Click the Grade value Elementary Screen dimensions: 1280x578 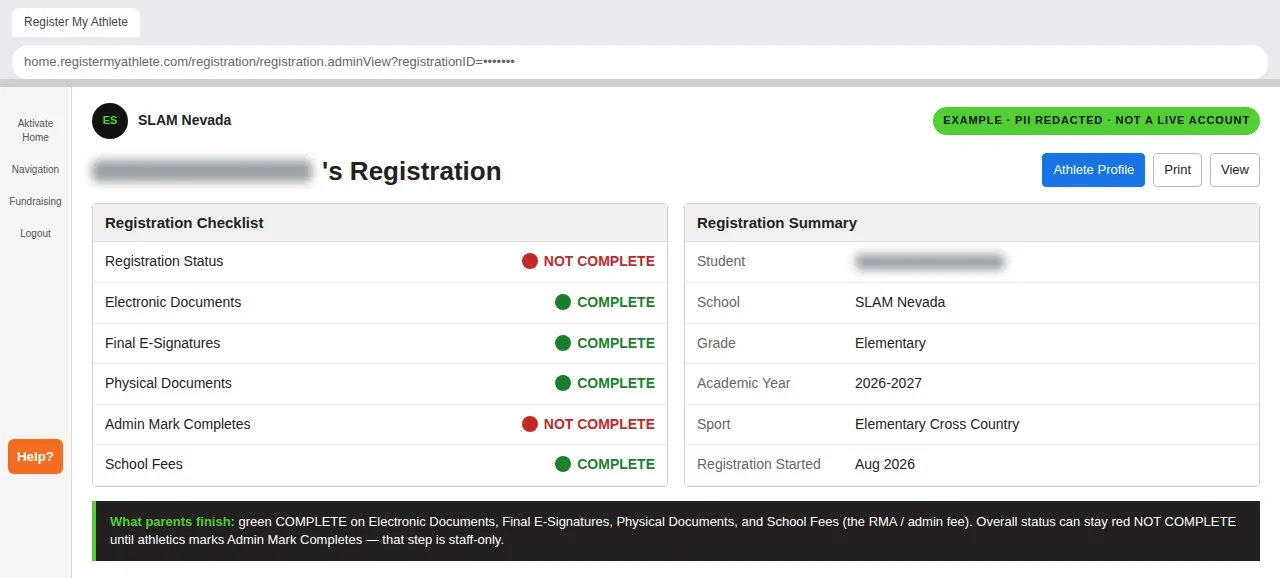(x=890, y=343)
